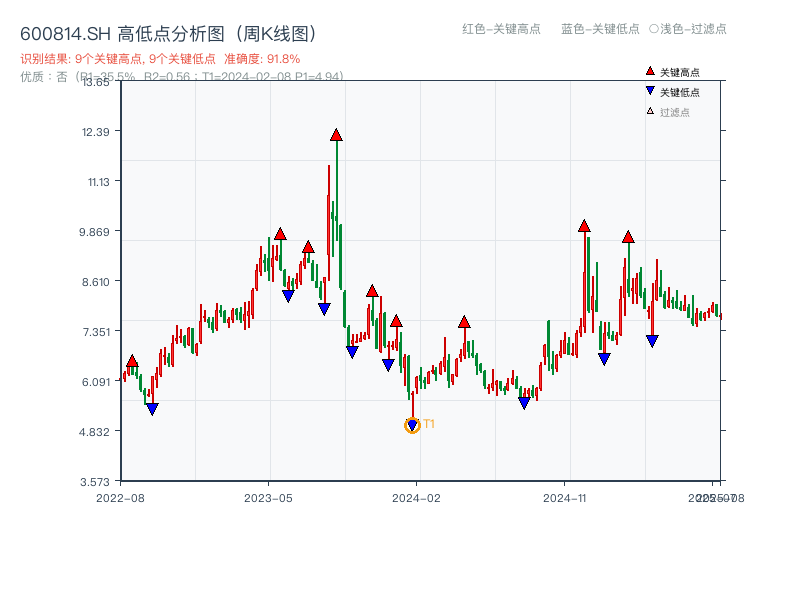Click the hollow 过滤点 triangle legend icon
This screenshot has height=600, width=800.
click(x=648, y=112)
